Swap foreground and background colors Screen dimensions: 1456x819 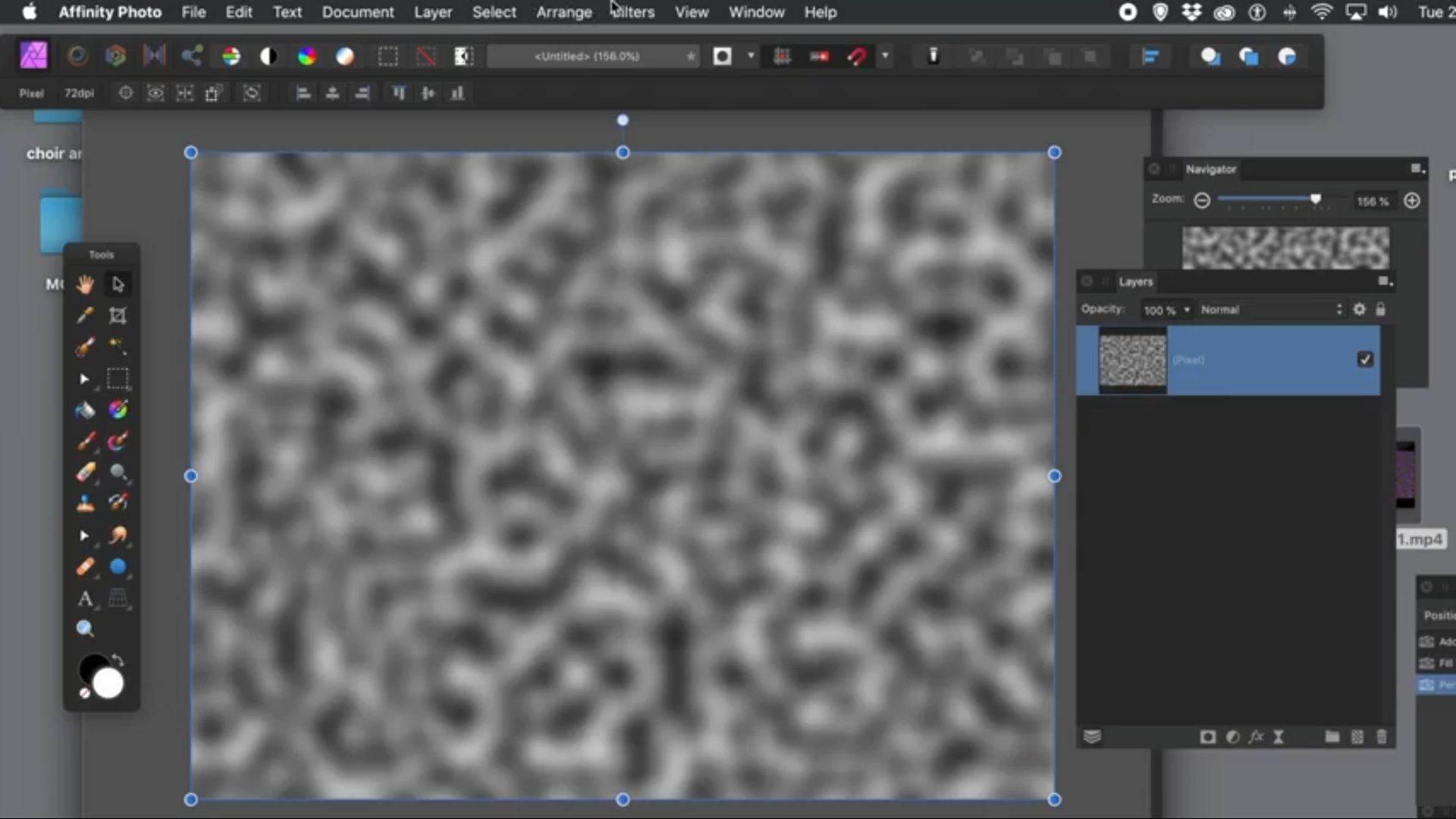click(x=118, y=661)
